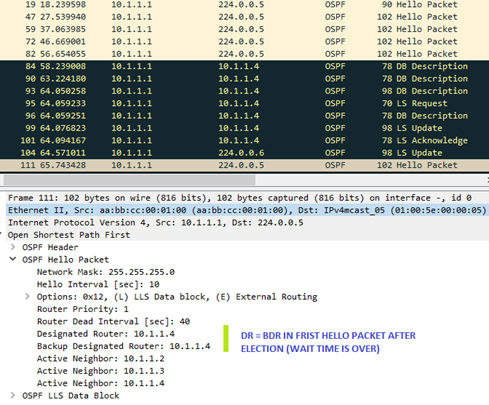Select packet 95 LS Request row
This screenshot has width=489, height=405.
pos(244,103)
